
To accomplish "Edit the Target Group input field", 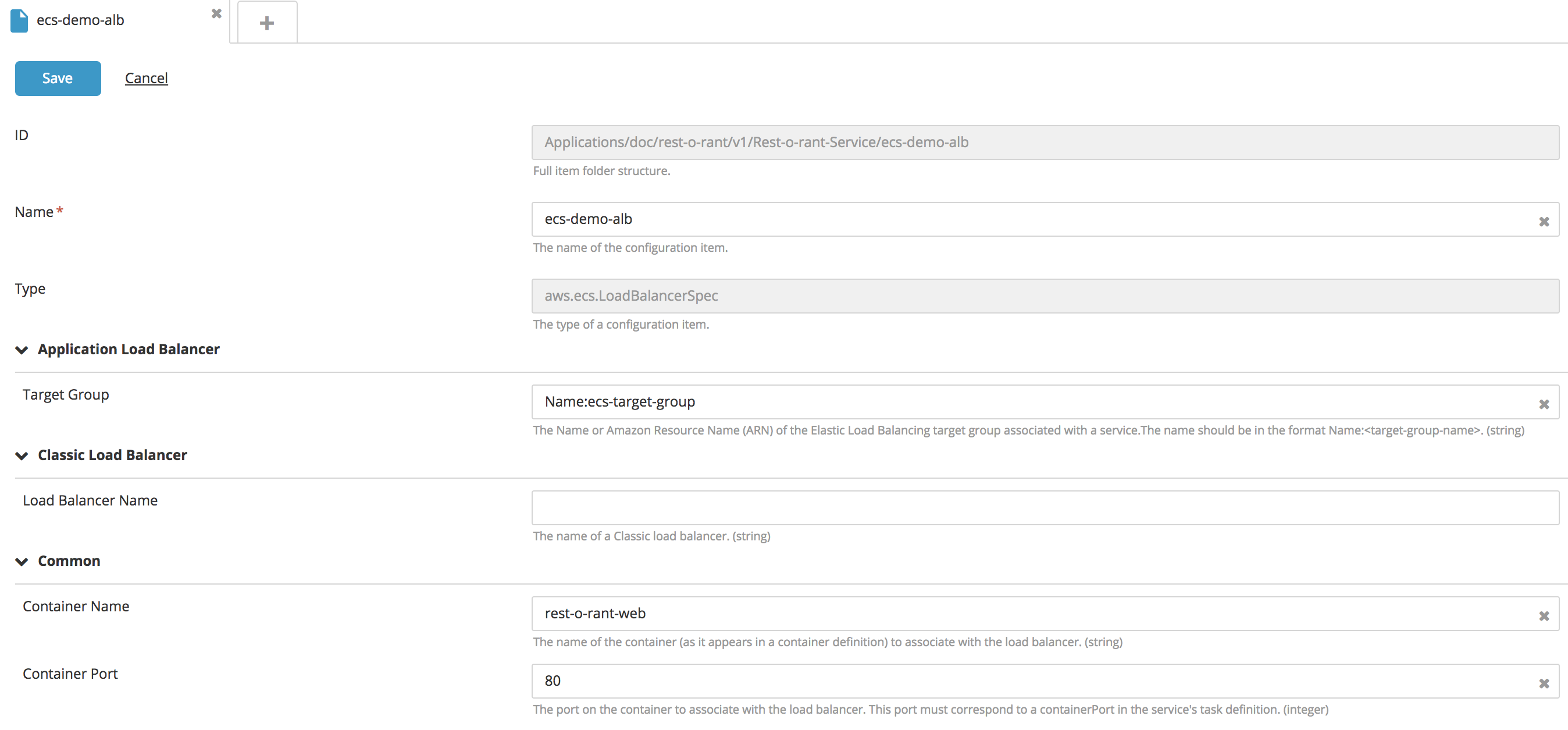I will (x=1035, y=402).
